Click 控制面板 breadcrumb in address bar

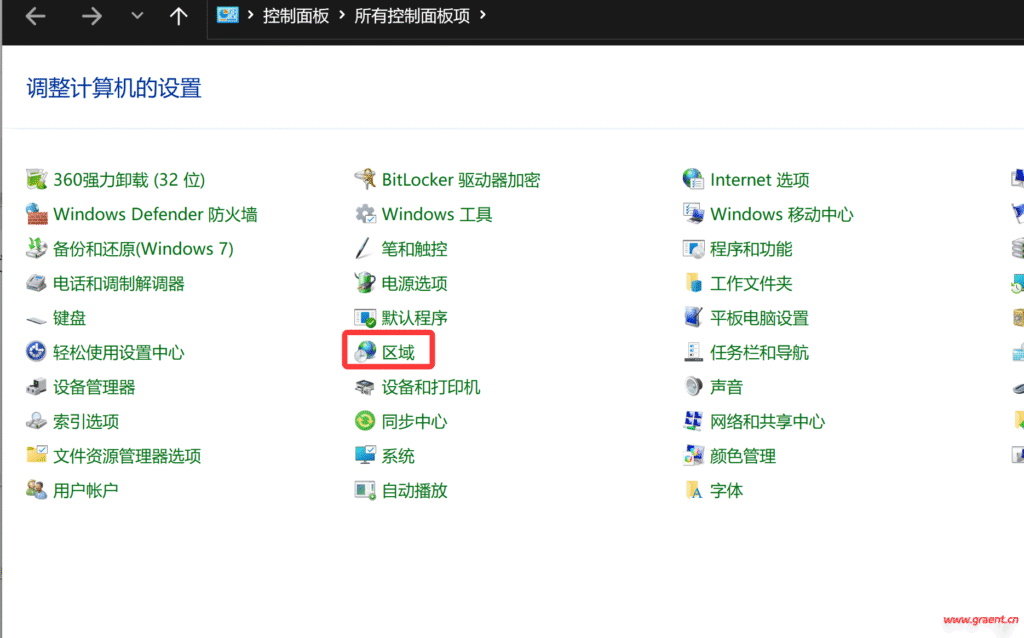[x=296, y=16]
